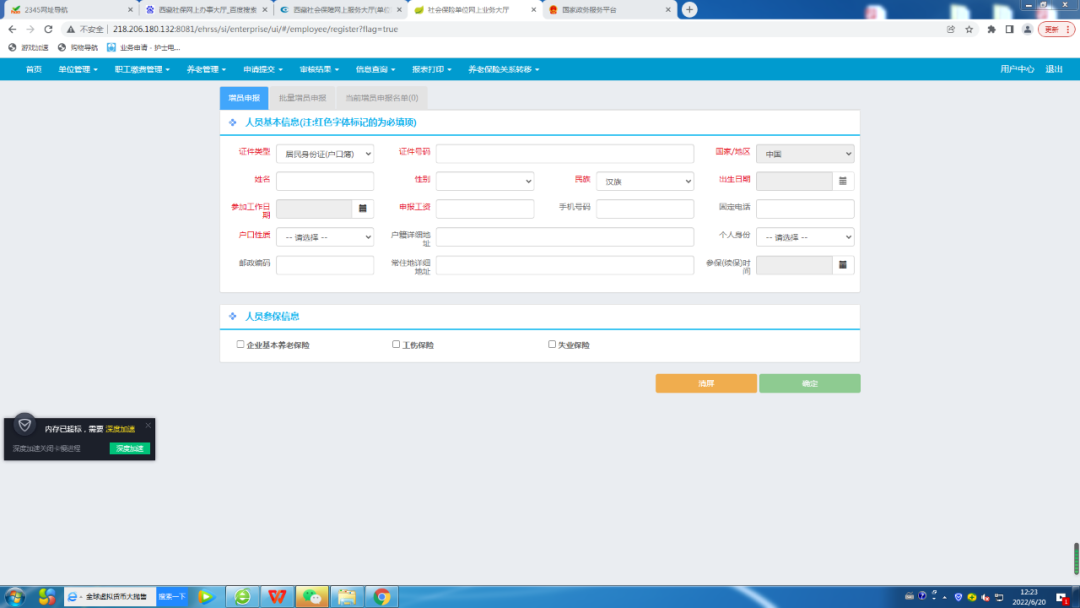Open the 职工缴费管理 menu
The image size is (1080, 608).
pos(142,70)
